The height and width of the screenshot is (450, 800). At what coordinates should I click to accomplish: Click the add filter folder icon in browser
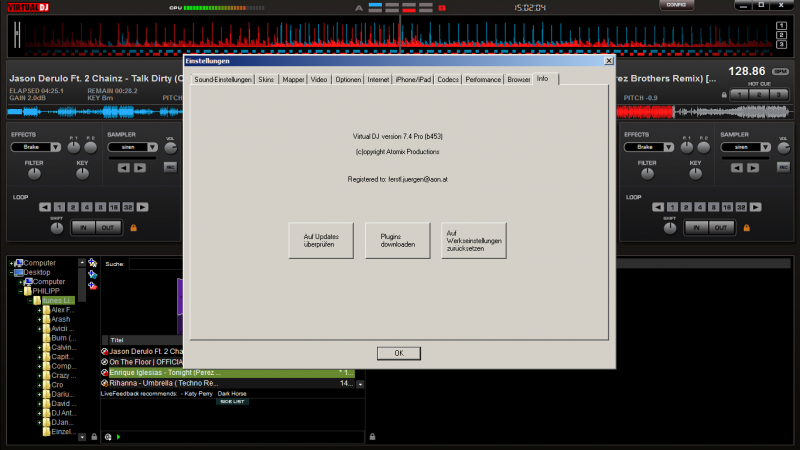92,274
